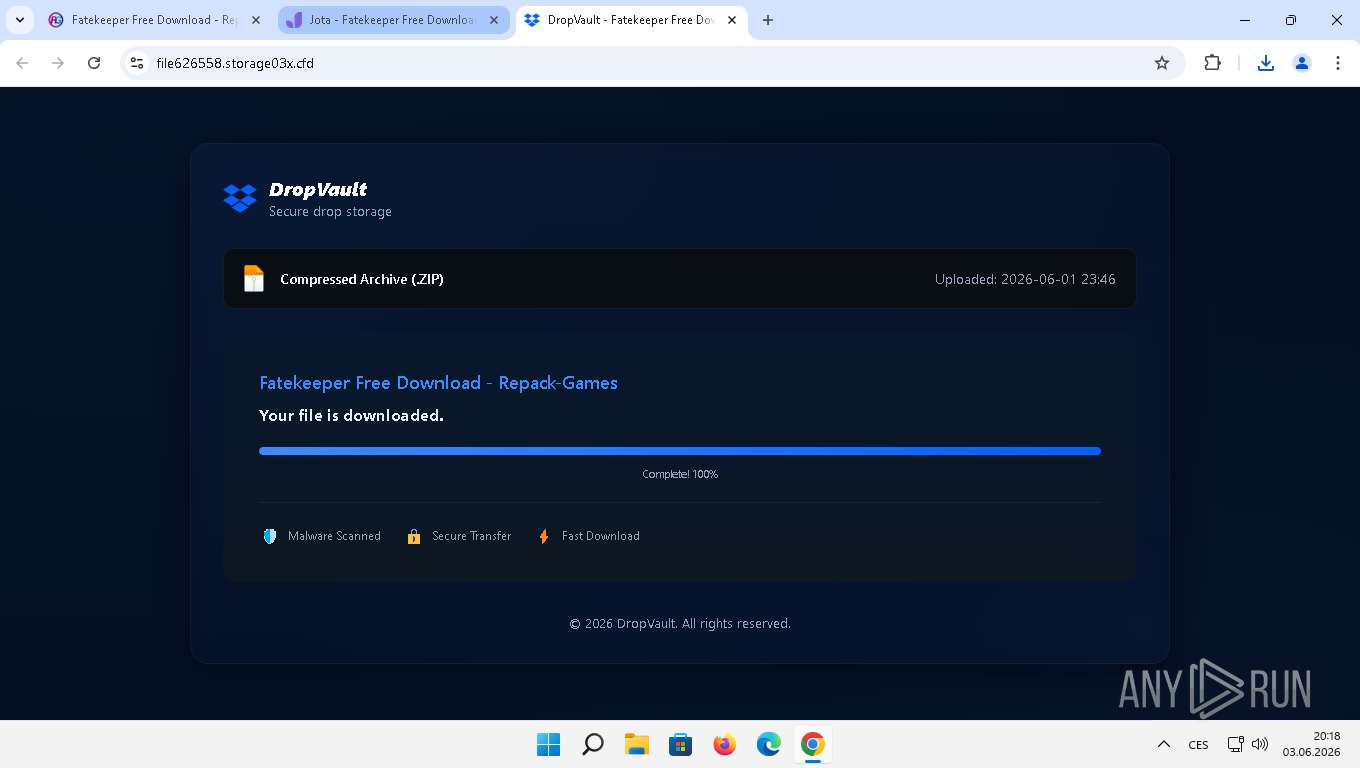This screenshot has height=768, width=1360.
Task: Click the Secure Transfer label
Action: [x=471, y=536]
